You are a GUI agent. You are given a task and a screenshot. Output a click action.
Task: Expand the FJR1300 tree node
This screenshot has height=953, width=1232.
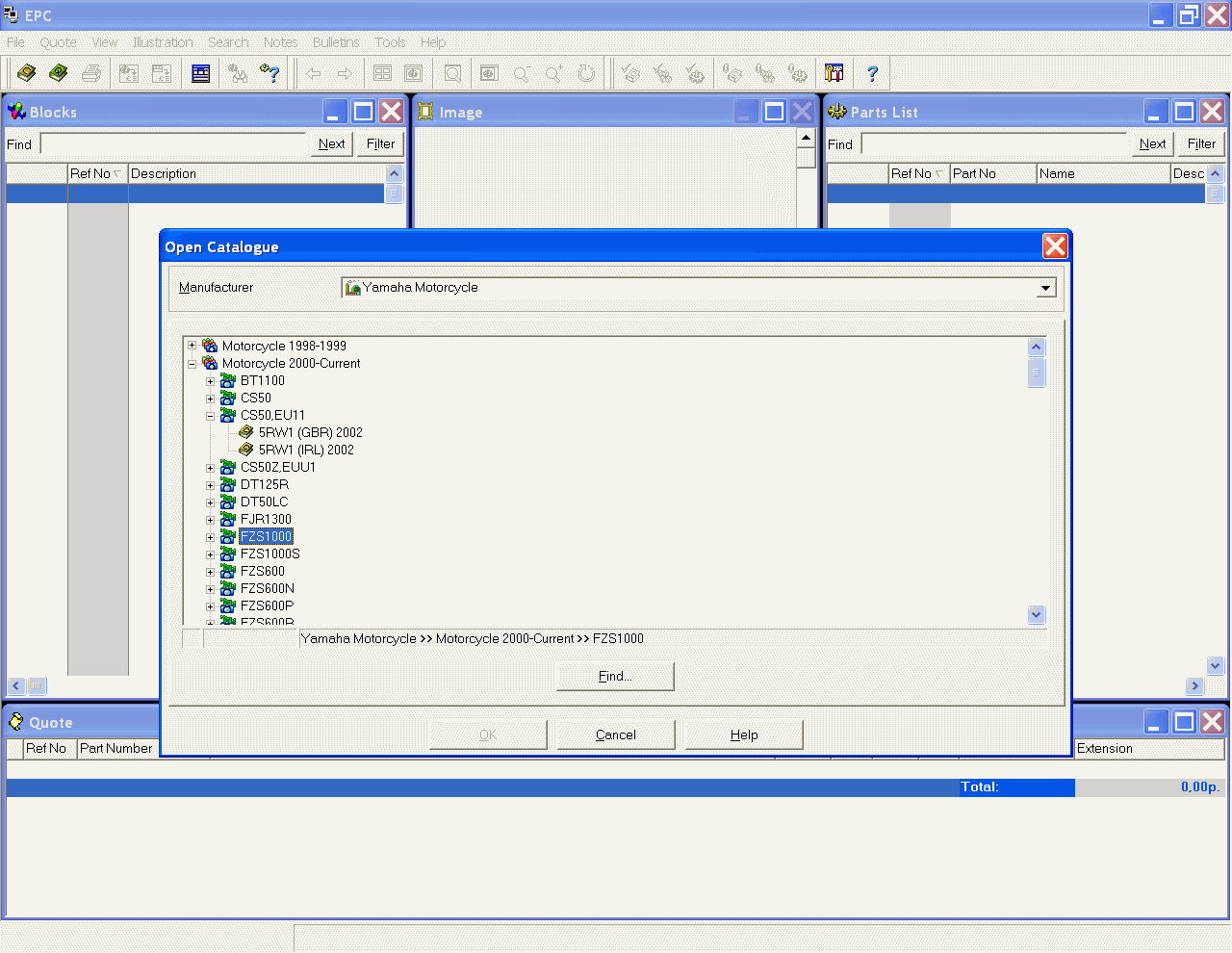210,519
